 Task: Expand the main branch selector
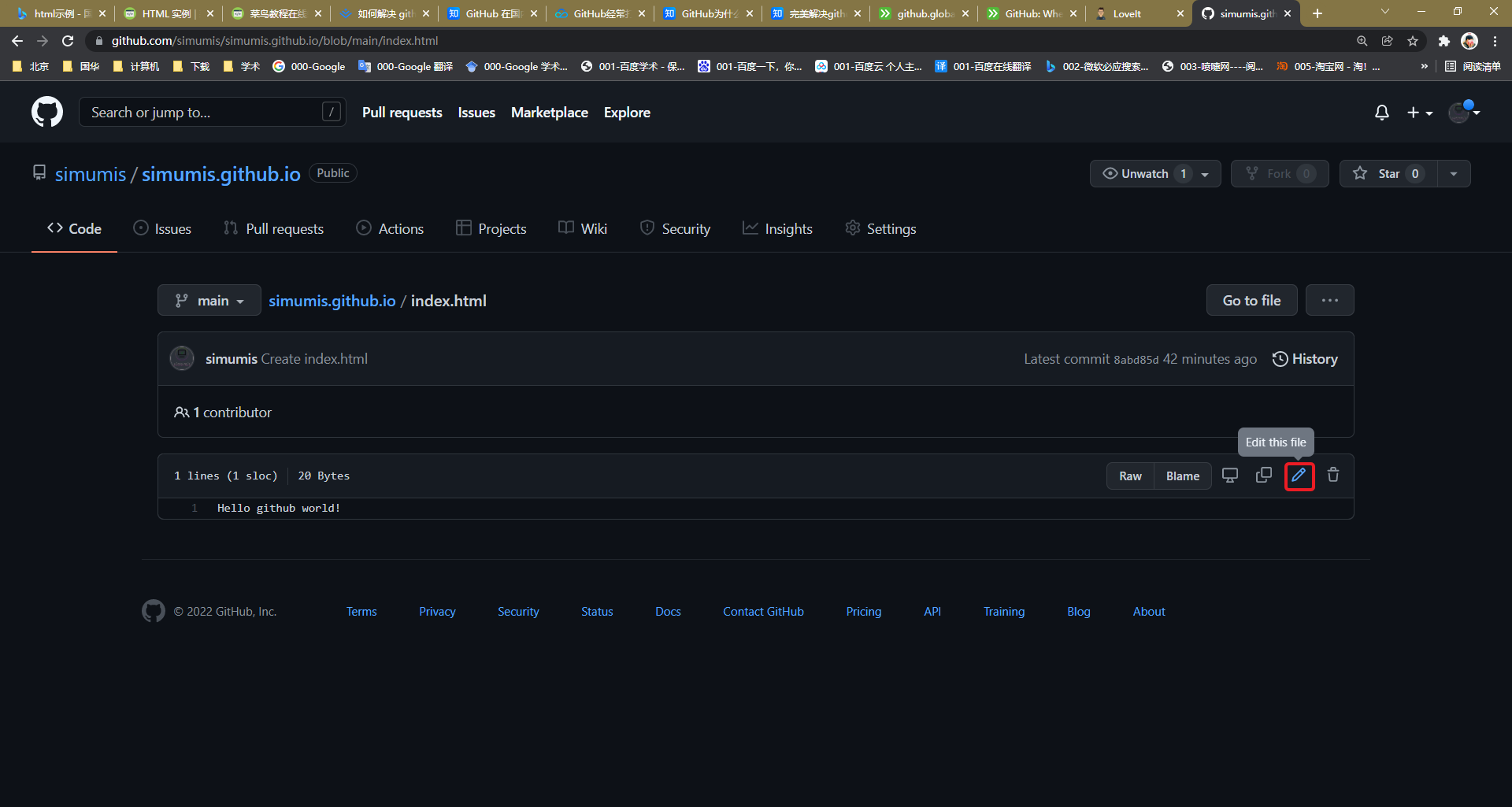click(x=209, y=301)
